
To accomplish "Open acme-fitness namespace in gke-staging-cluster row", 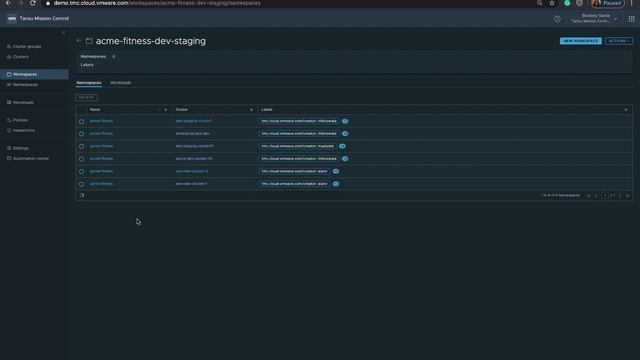I will click(101, 121).
